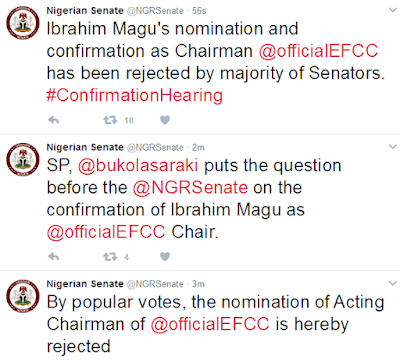
Task: Open Nigerian Senate avatar on first tweet
Action: tap(23, 22)
